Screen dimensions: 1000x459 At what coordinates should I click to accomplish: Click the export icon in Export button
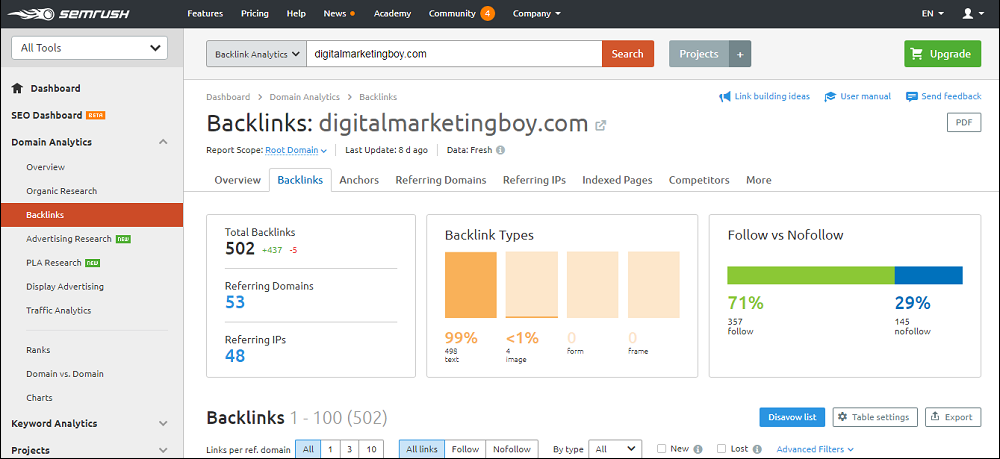point(935,417)
